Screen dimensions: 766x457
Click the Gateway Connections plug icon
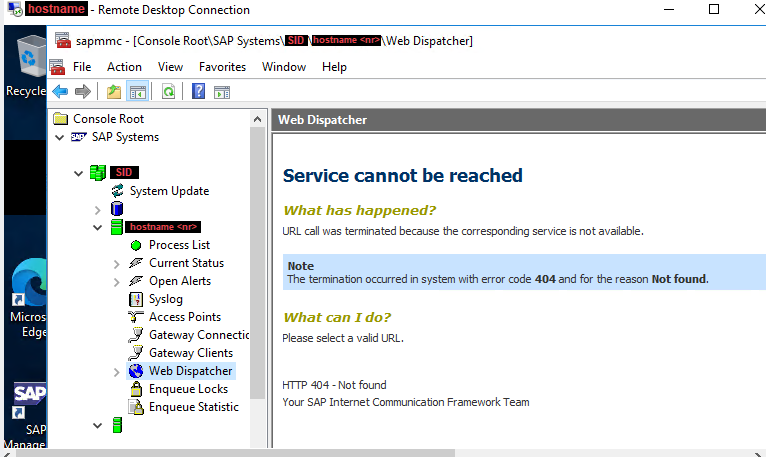[x=136, y=335]
